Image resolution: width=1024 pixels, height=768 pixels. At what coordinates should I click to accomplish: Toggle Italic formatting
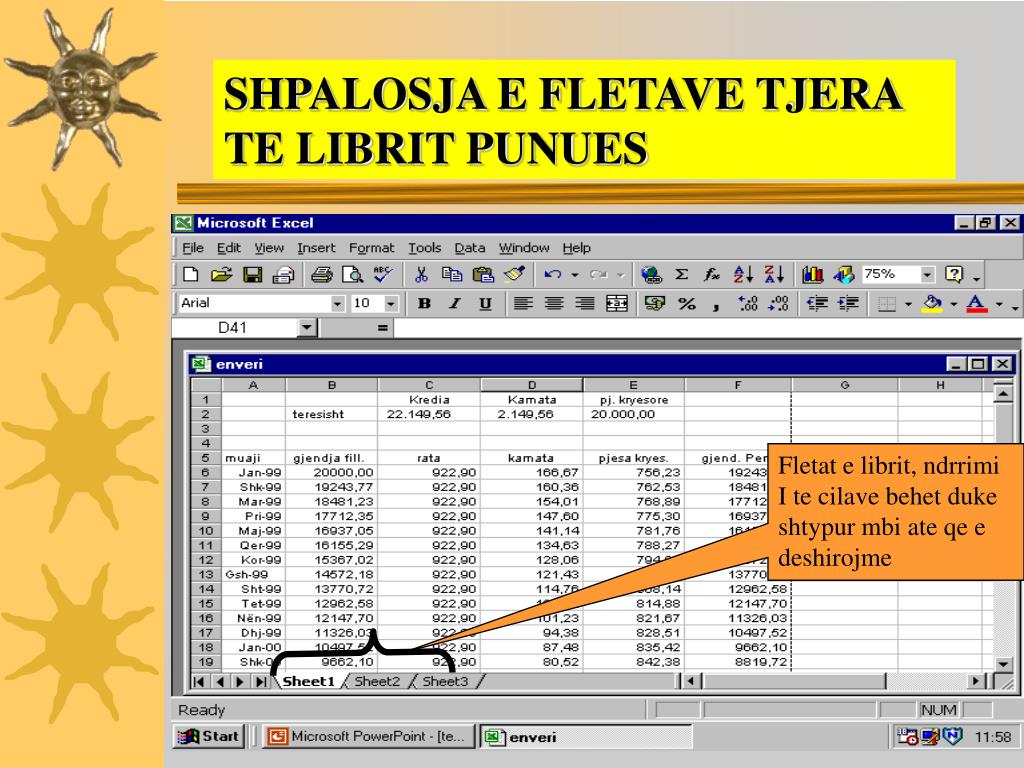tap(455, 303)
